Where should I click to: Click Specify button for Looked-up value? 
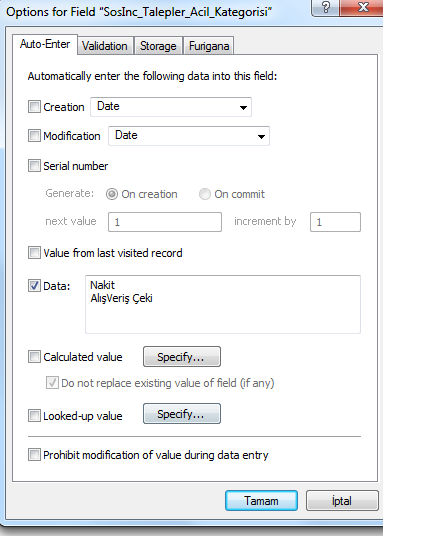click(182, 414)
